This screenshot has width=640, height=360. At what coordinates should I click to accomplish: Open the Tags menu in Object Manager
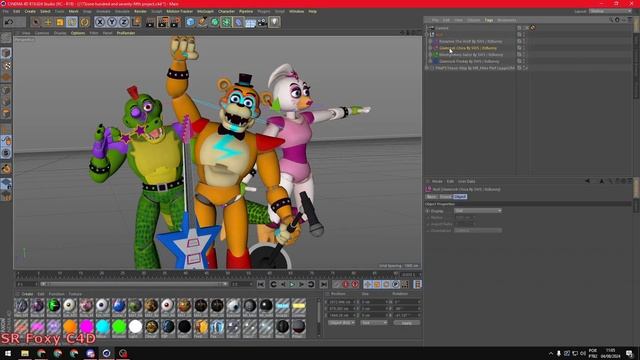pos(489,20)
